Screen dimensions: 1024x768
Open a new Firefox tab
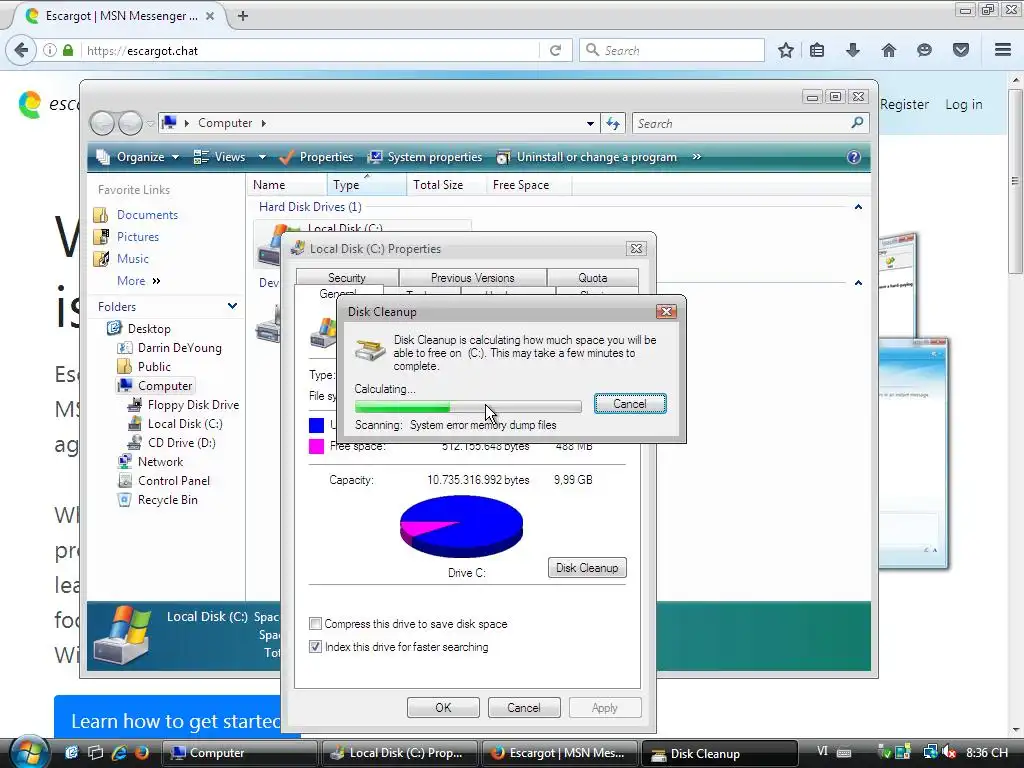(x=242, y=16)
